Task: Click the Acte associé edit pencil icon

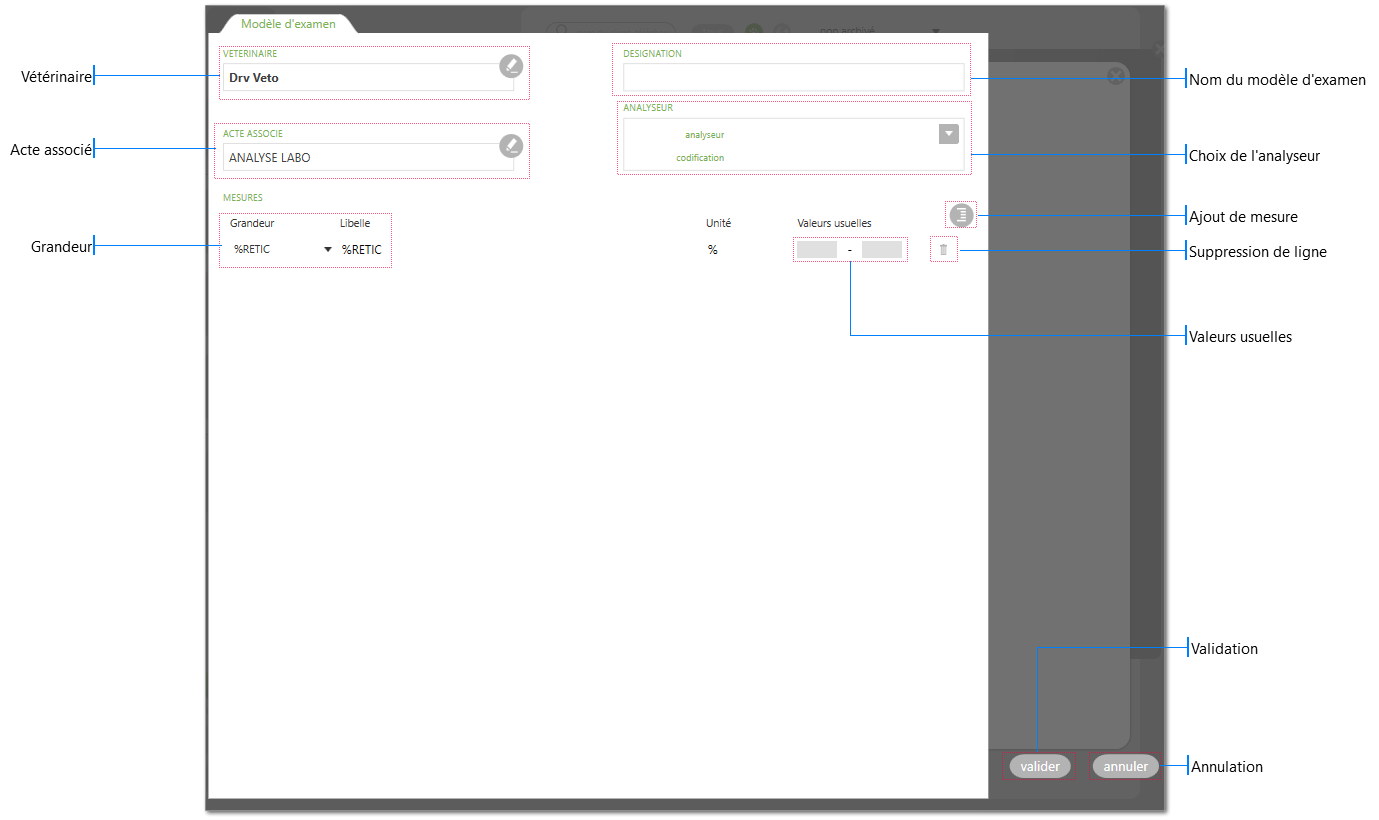Action: [511, 146]
